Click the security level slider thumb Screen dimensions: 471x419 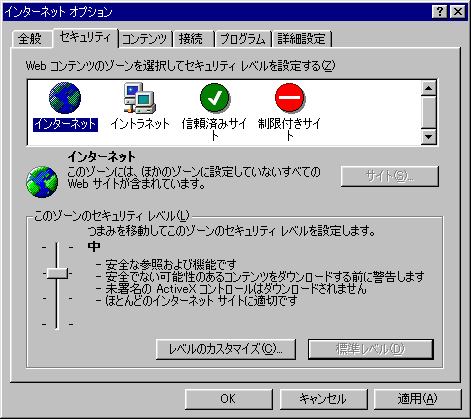57,273
